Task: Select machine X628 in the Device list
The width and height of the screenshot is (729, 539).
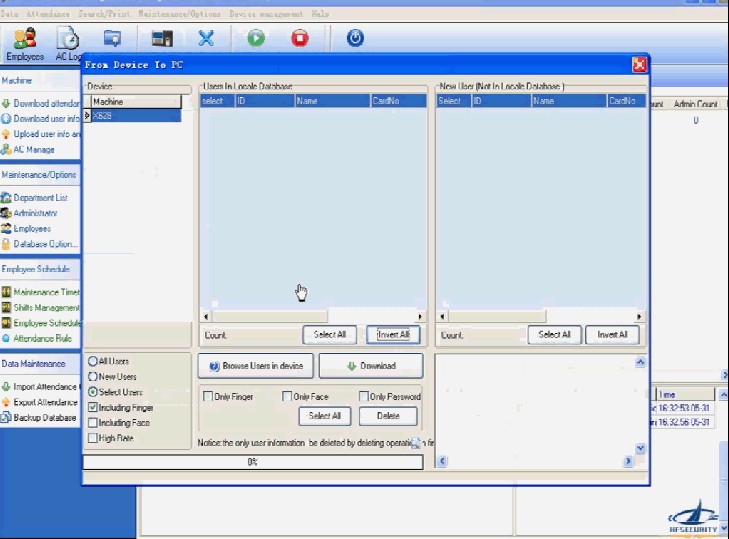Action: 136,116
